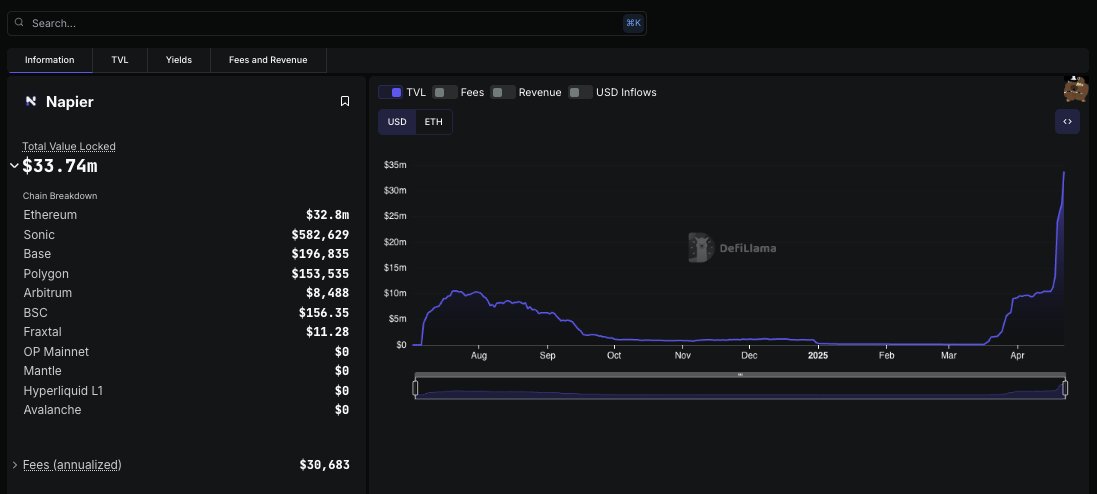Click the Apr x-axis label
This screenshot has width=1097, height=494.
(x=1017, y=355)
